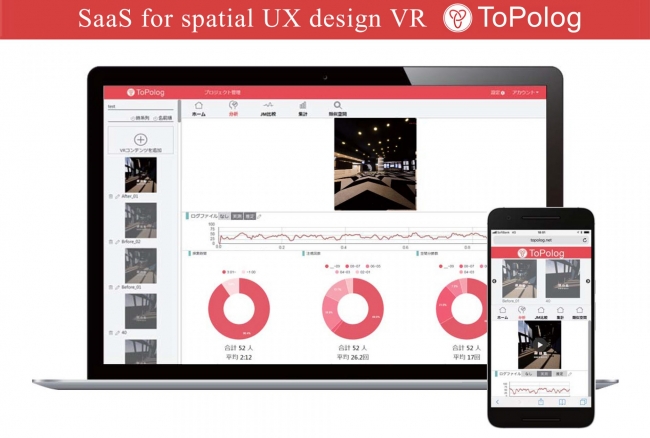Click the trash icon beside Before_01
650x438 pixels.
tap(111, 287)
